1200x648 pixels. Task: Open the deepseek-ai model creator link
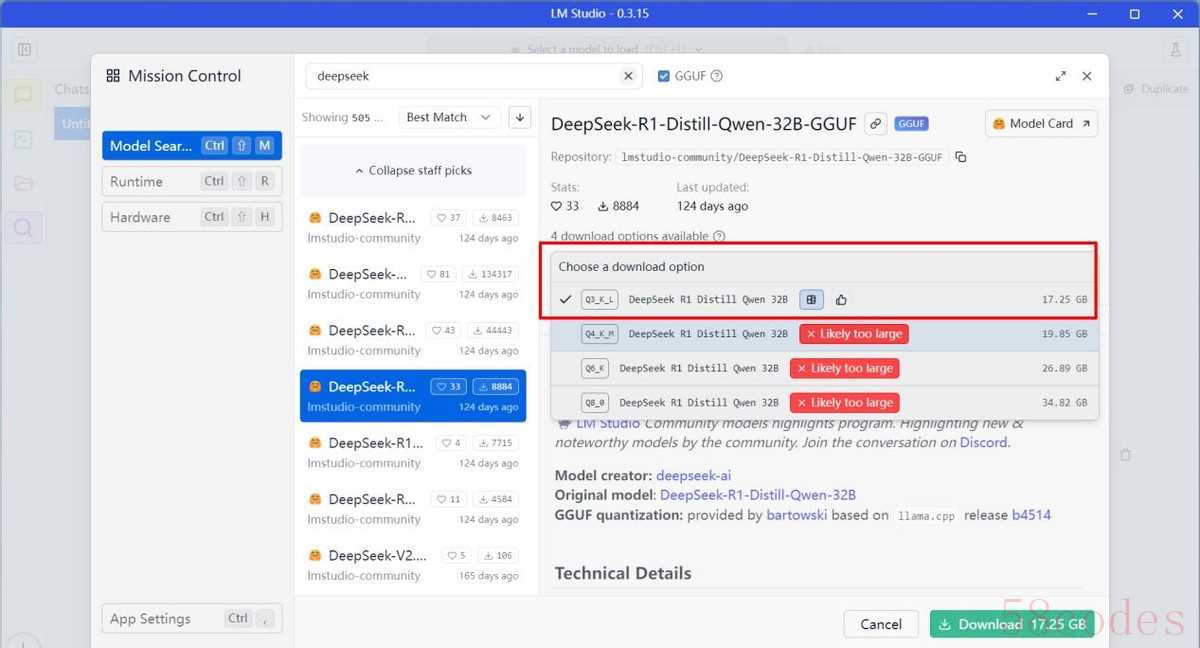693,476
